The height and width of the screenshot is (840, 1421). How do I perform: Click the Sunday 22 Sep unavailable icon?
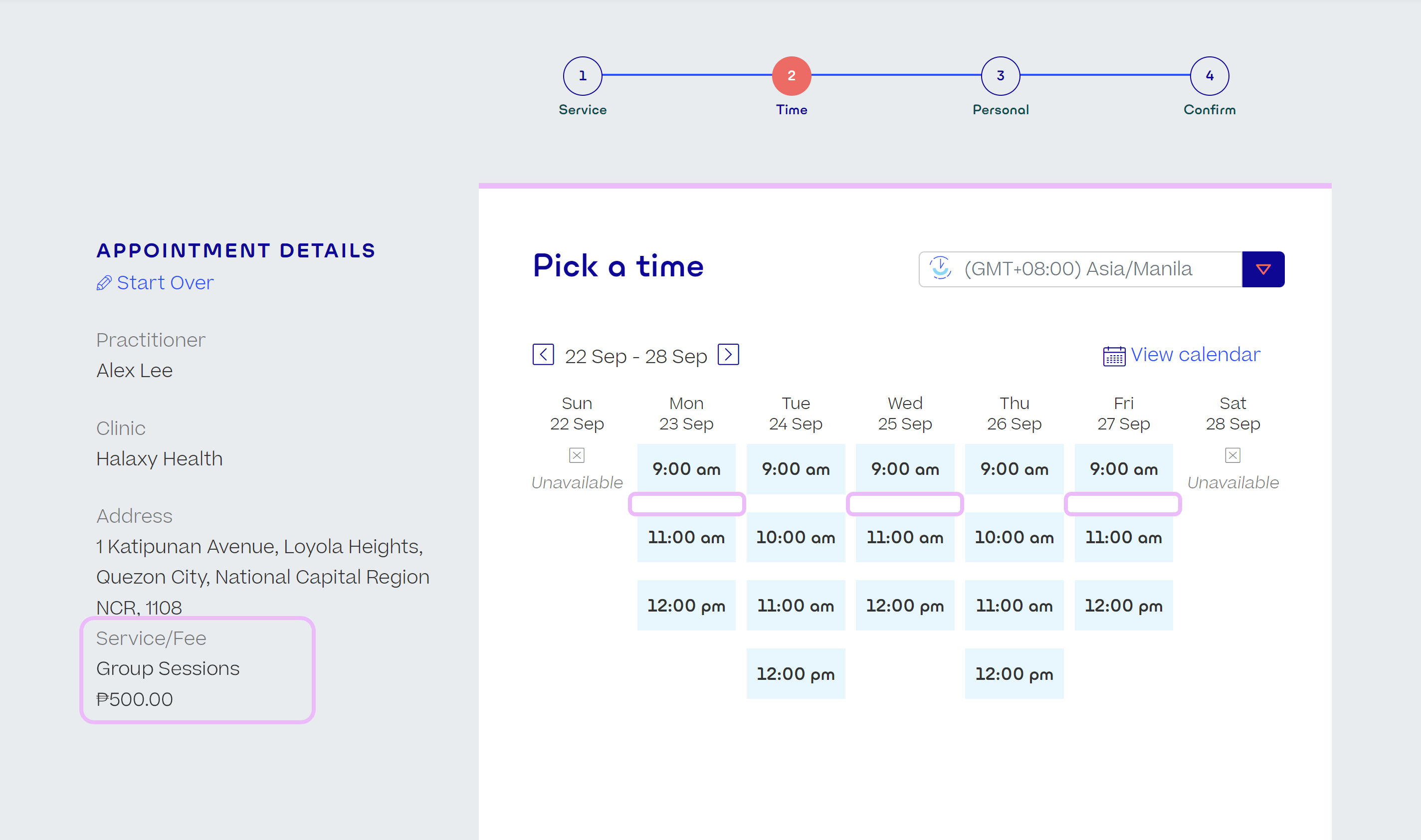[577, 455]
